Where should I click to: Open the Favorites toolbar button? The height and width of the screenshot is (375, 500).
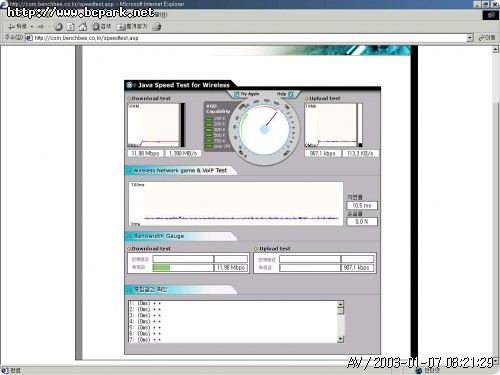(132, 26)
